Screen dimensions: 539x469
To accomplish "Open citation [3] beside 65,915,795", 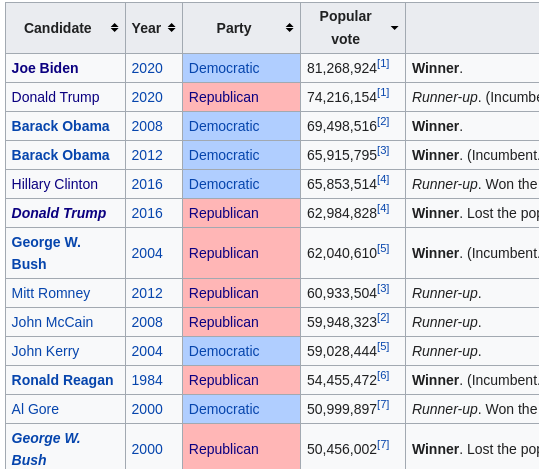I will pyautogui.click(x=383, y=151).
